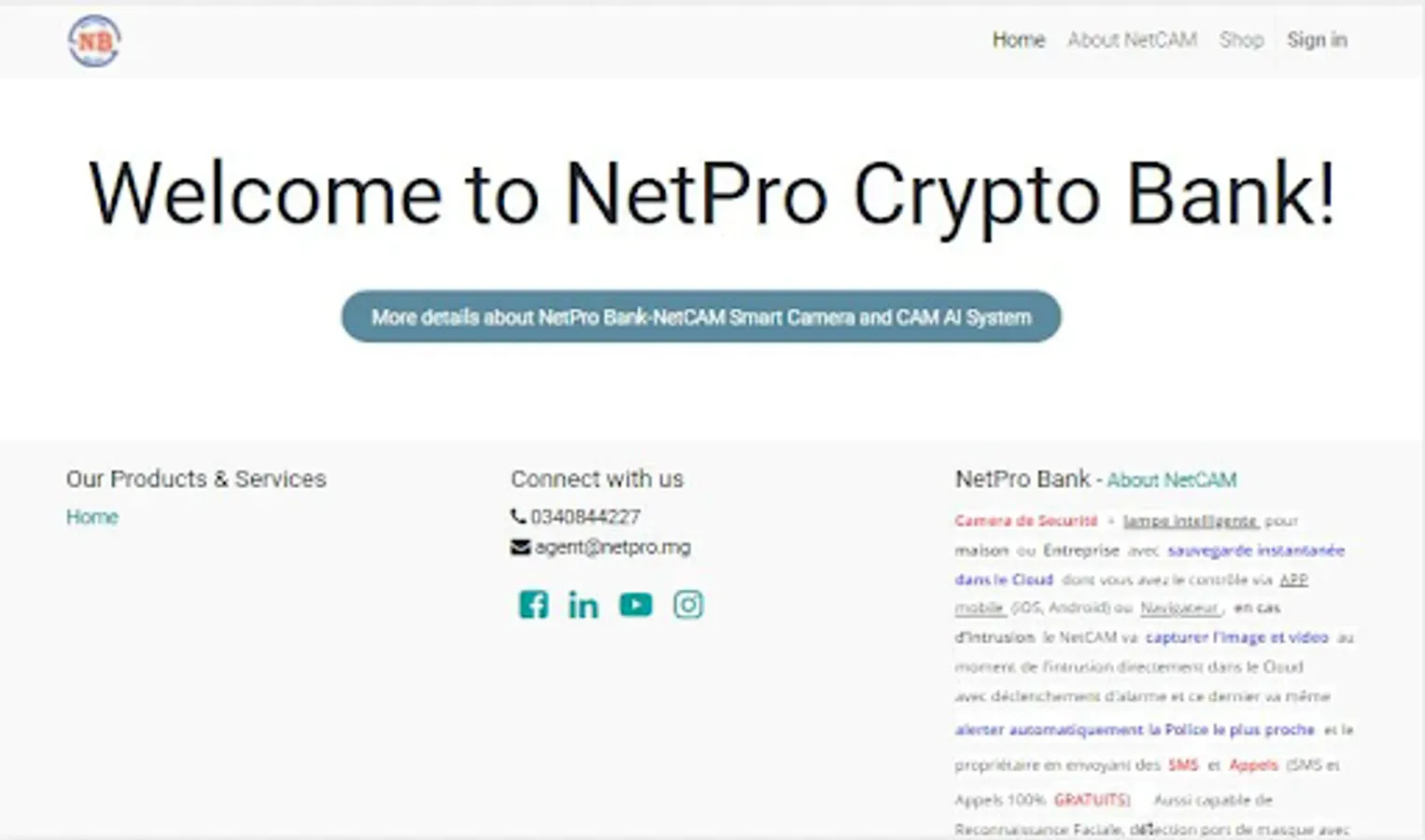The image size is (1425, 840).
Task: Click the capturer l'image et video text
Action: tap(1236, 637)
